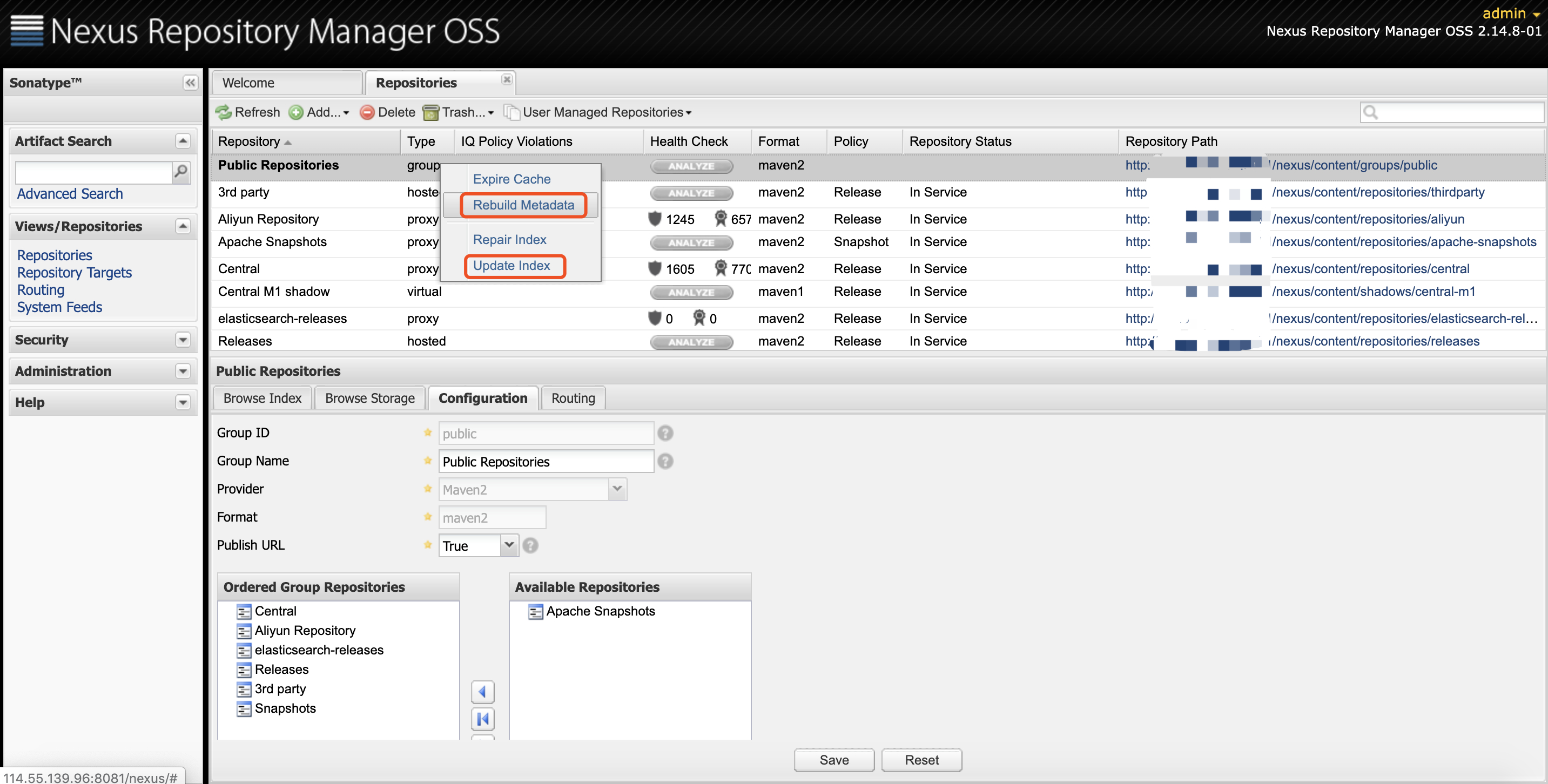Open the Trash menu
Image resolution: width=1548 pixels, height=784 pixels.
(x=459, y=112)
